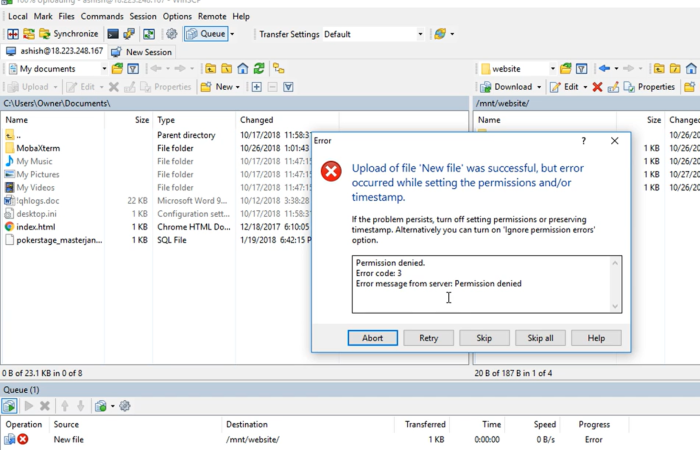Viewport: 700px width, 450px height.
Task: Refresh the local panel
Action: pos(259,69)
